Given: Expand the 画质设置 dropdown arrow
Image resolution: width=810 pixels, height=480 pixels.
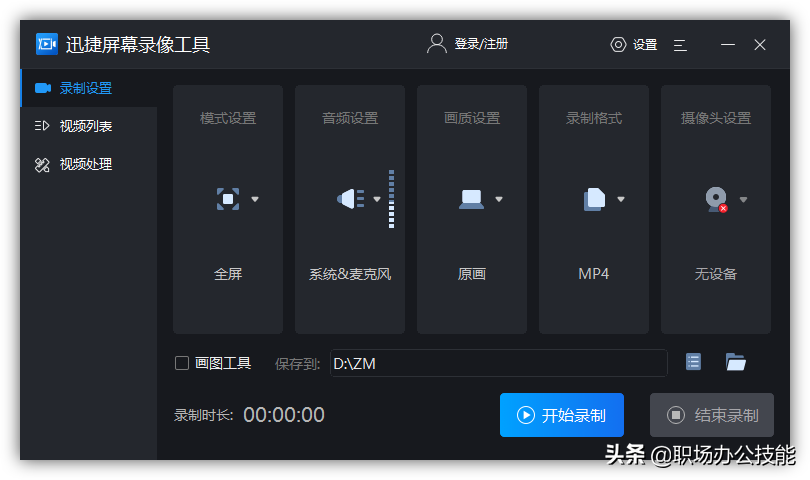Looking at the screenshot, I should pyautogui.click(x=499, y=199).
